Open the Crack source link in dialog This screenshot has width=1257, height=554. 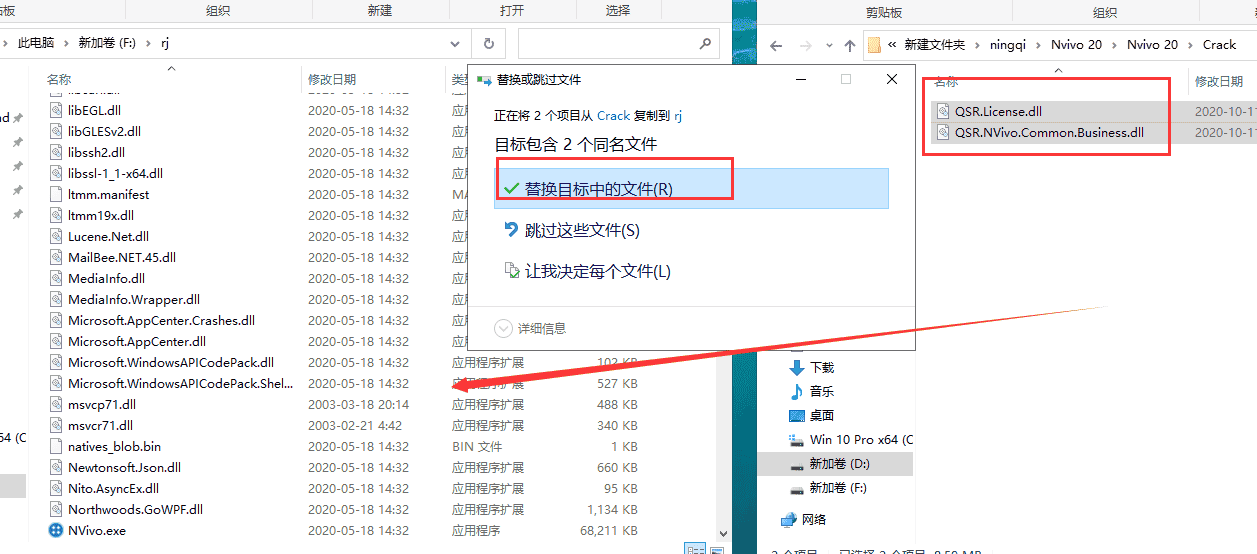614,115
